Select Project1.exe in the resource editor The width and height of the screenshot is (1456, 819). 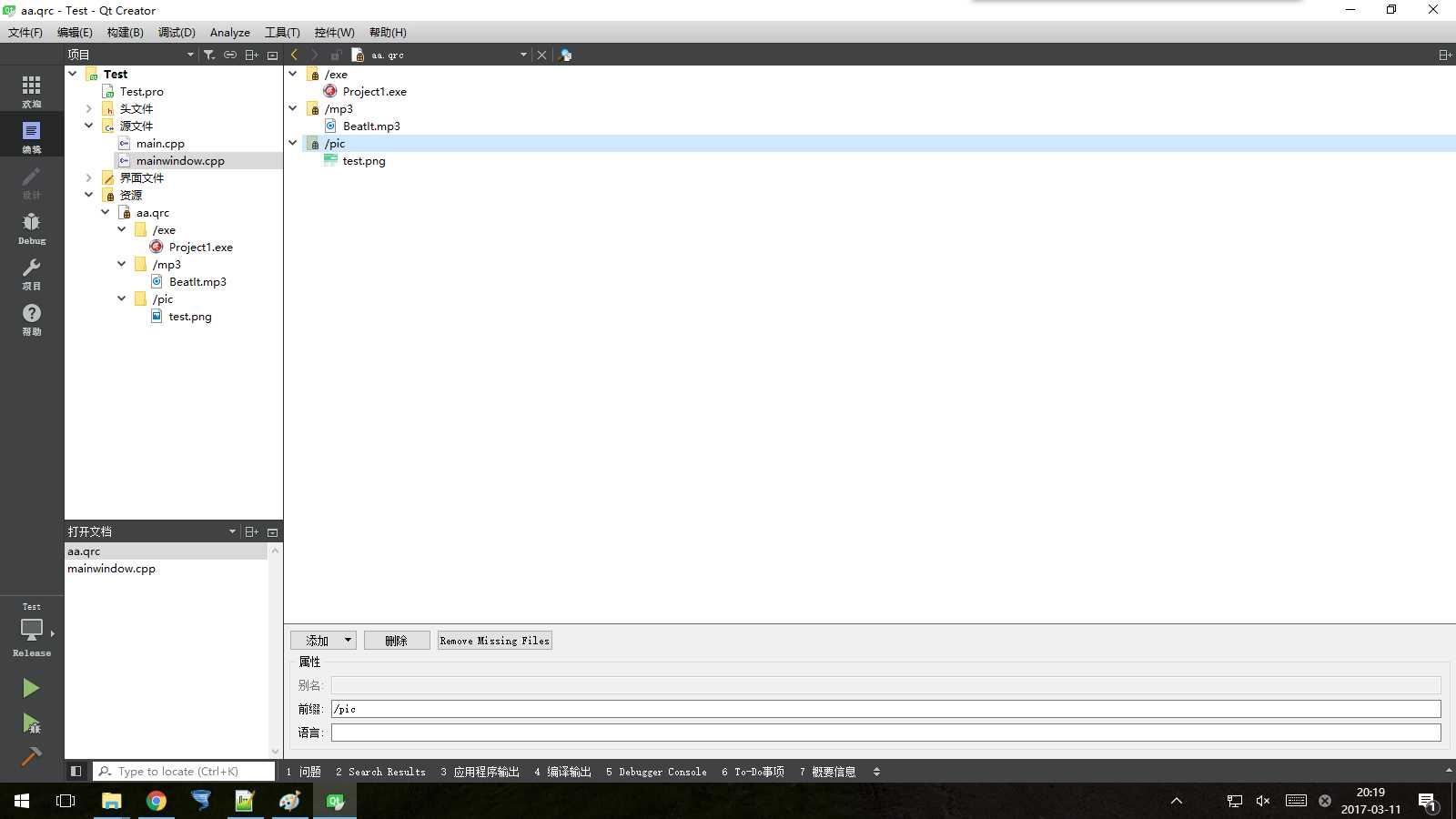374,91
